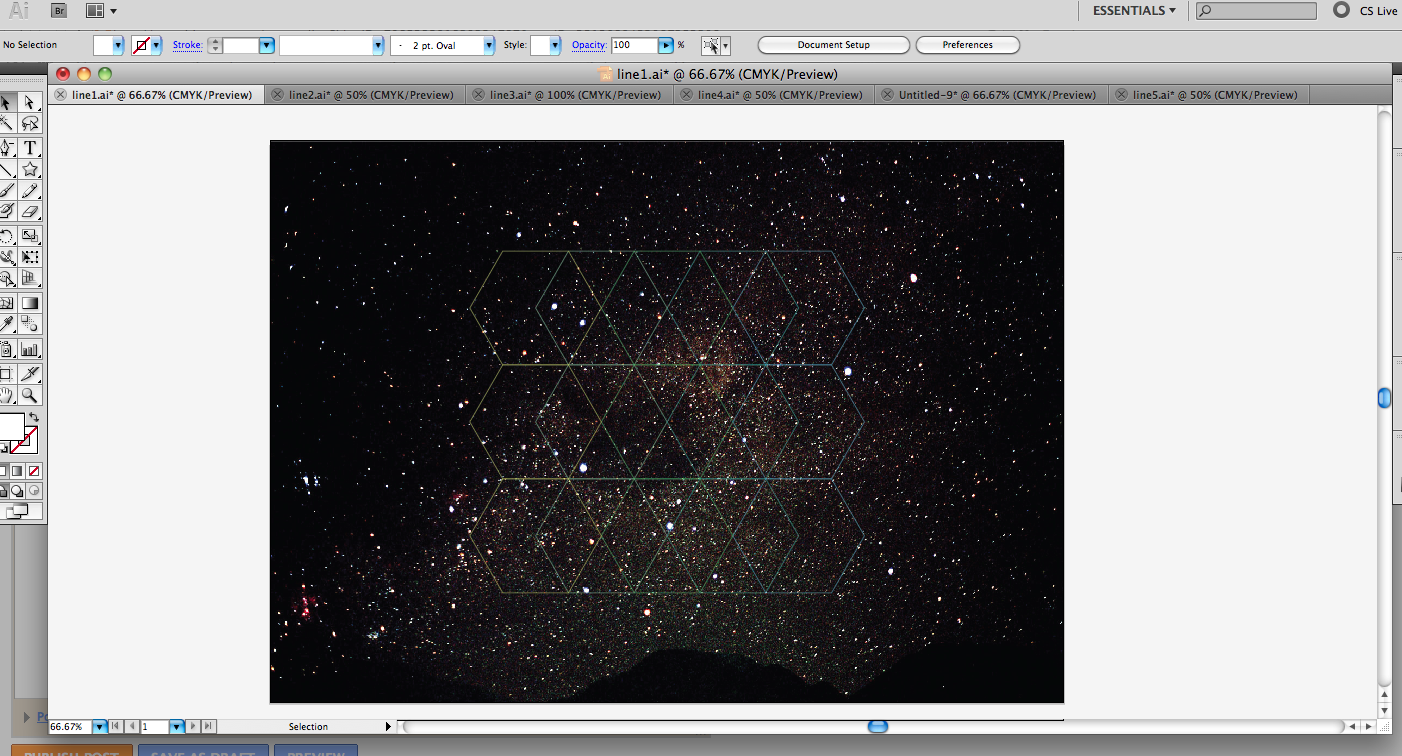Open the CS Live menu

pyautogui.click(x=1379, y=10)
